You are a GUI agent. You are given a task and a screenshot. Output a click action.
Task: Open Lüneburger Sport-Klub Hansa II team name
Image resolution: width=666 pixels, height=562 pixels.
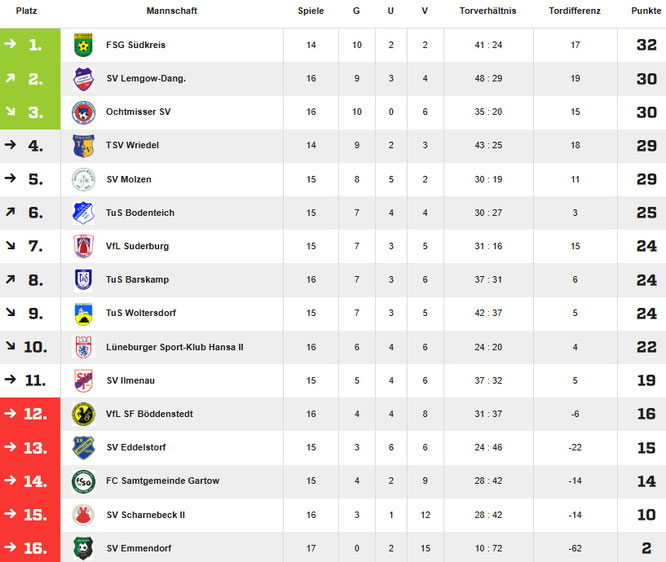click(175, 347)
